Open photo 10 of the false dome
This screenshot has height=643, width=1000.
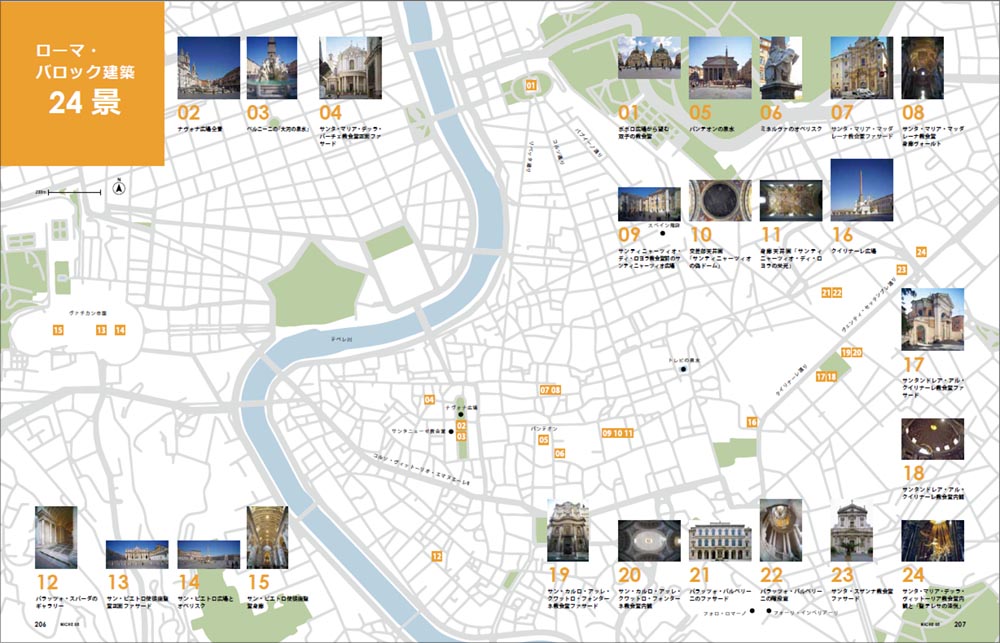pyautogui.click(x=720, y=200)
